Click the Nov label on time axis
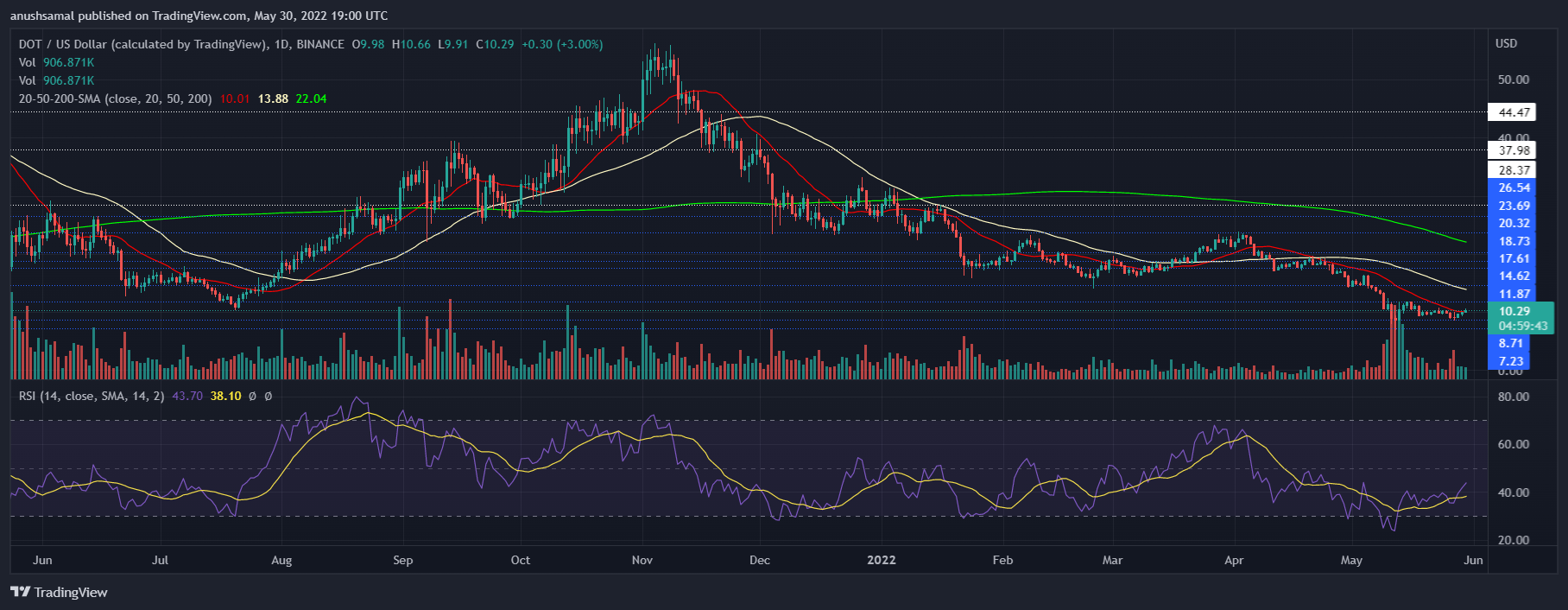This screenshot has height=610, width=1568. [x=642, y=560]
